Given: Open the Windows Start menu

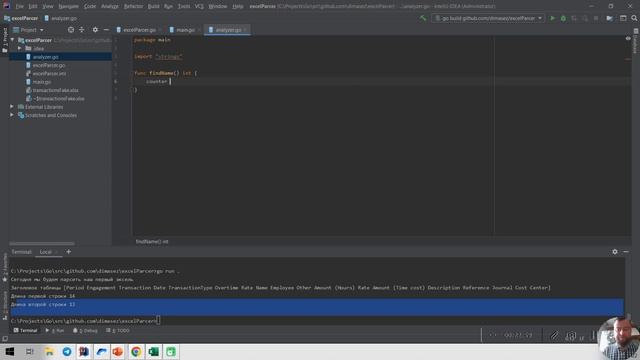Looking at the screenshot, I should pyautogui.click(x=9, y=351).
